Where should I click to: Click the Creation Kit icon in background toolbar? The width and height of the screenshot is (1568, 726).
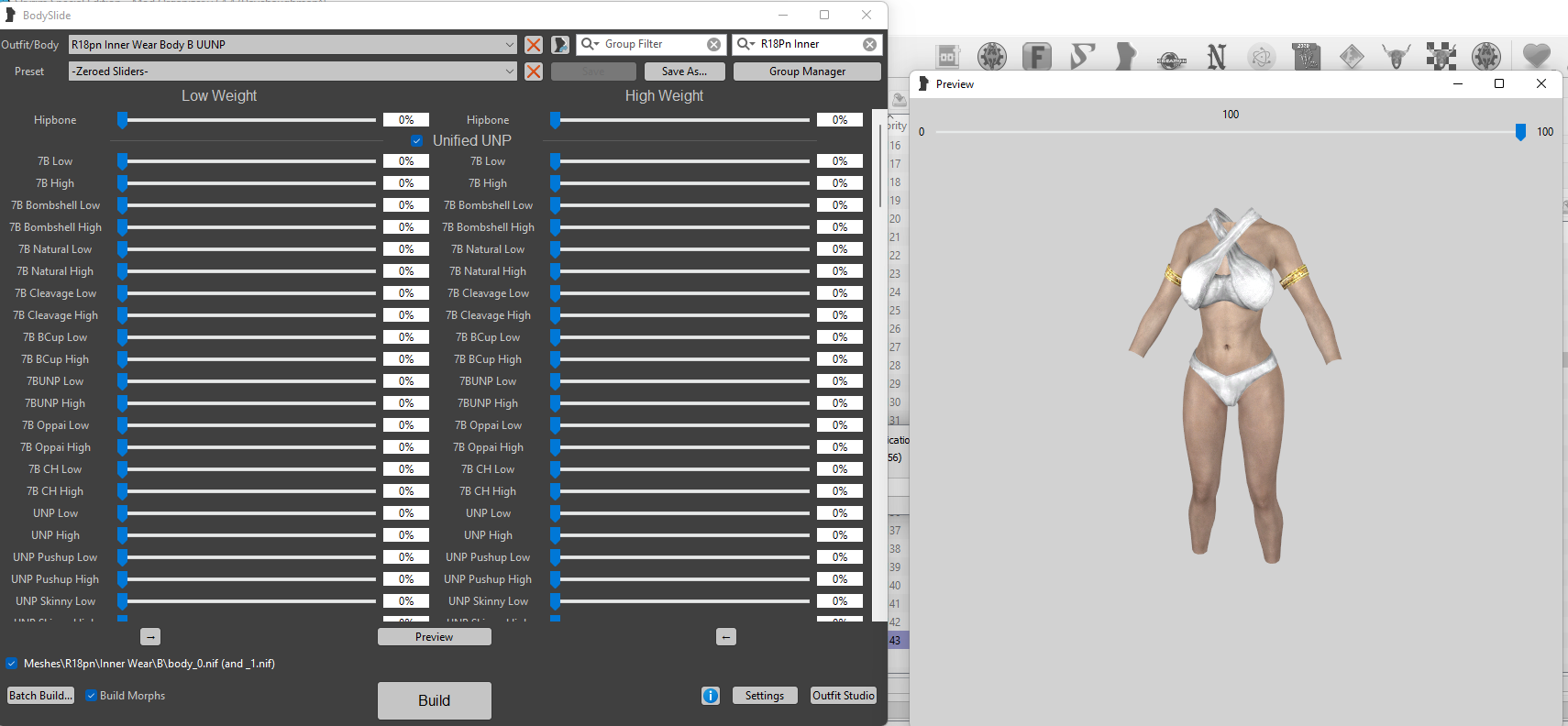pyautogui.click(x=1172, y=59)
